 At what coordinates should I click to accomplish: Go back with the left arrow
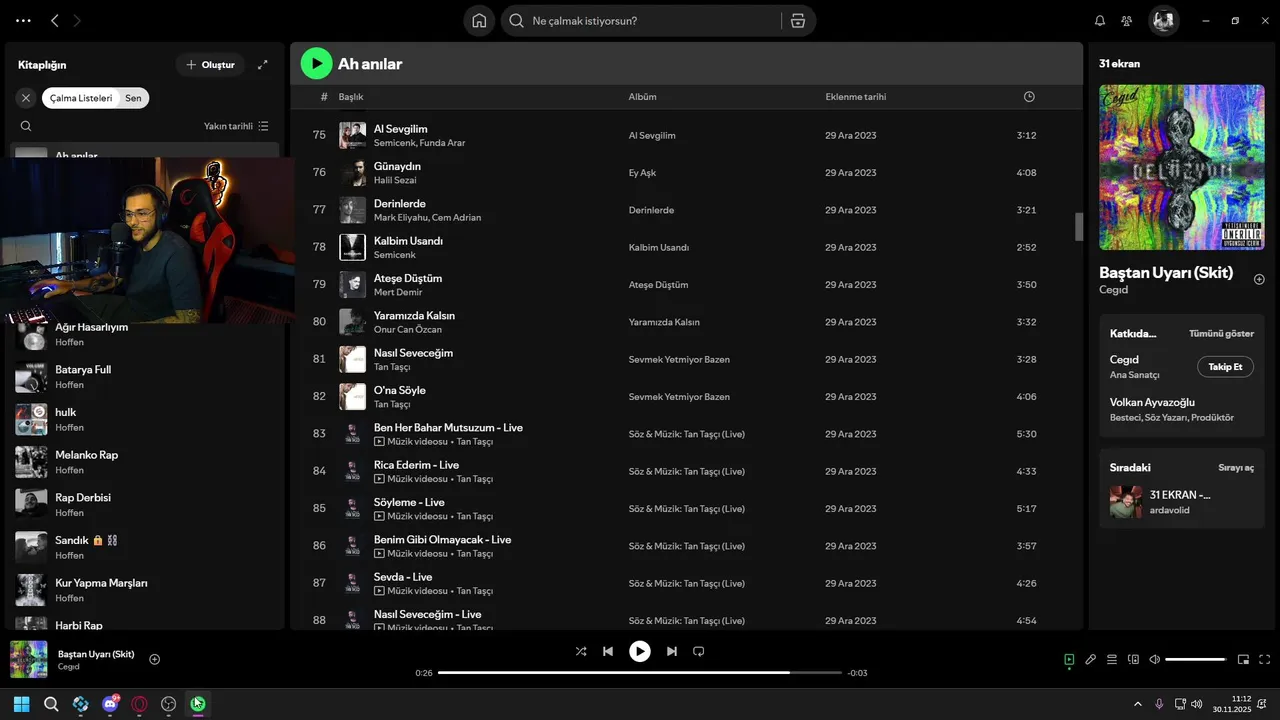tap(55, 20)
